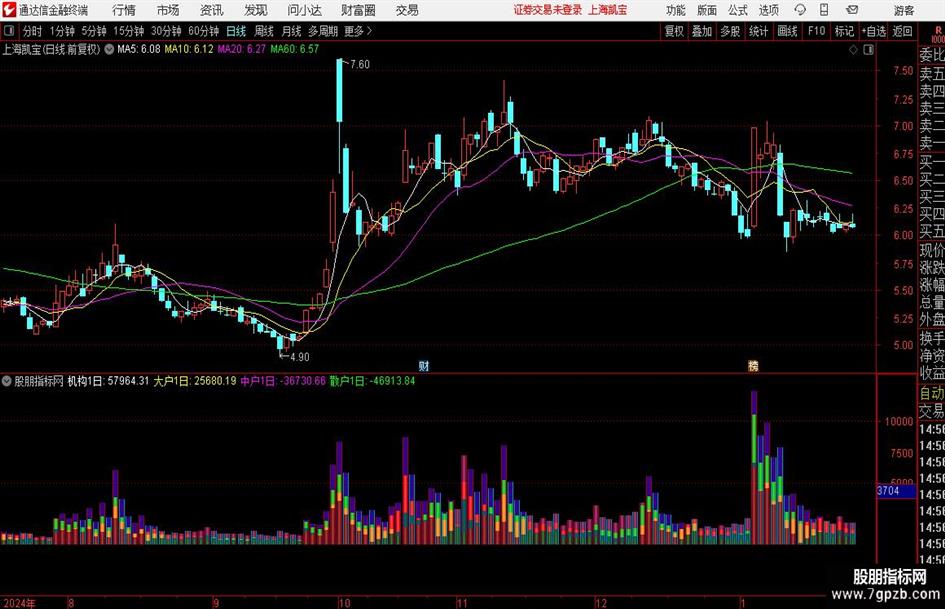945x609 pixels.
Task: Open the 选项 options menu
Action: [768, 10]
